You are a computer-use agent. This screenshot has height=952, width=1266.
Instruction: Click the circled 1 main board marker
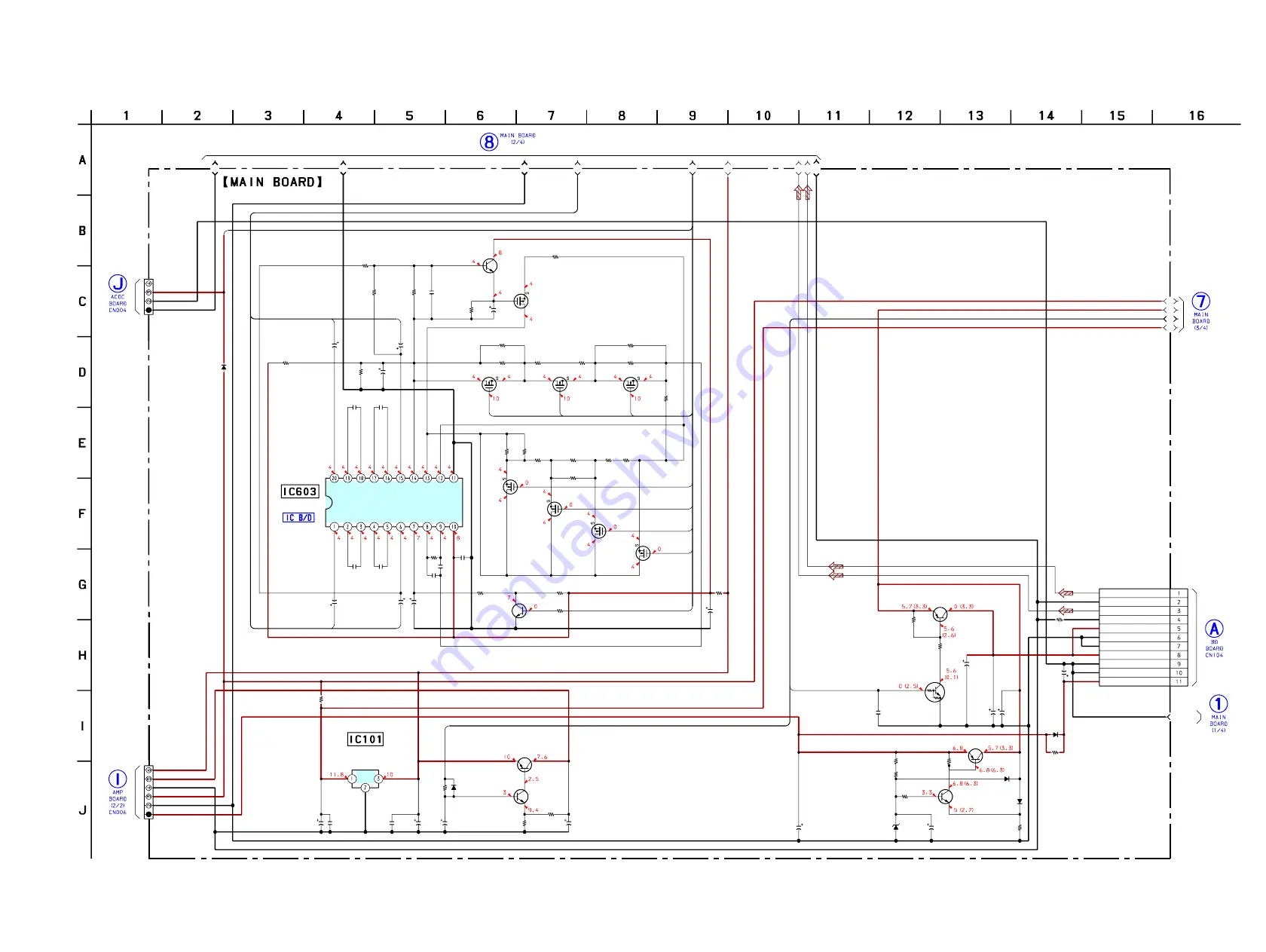coord(1219,704)
